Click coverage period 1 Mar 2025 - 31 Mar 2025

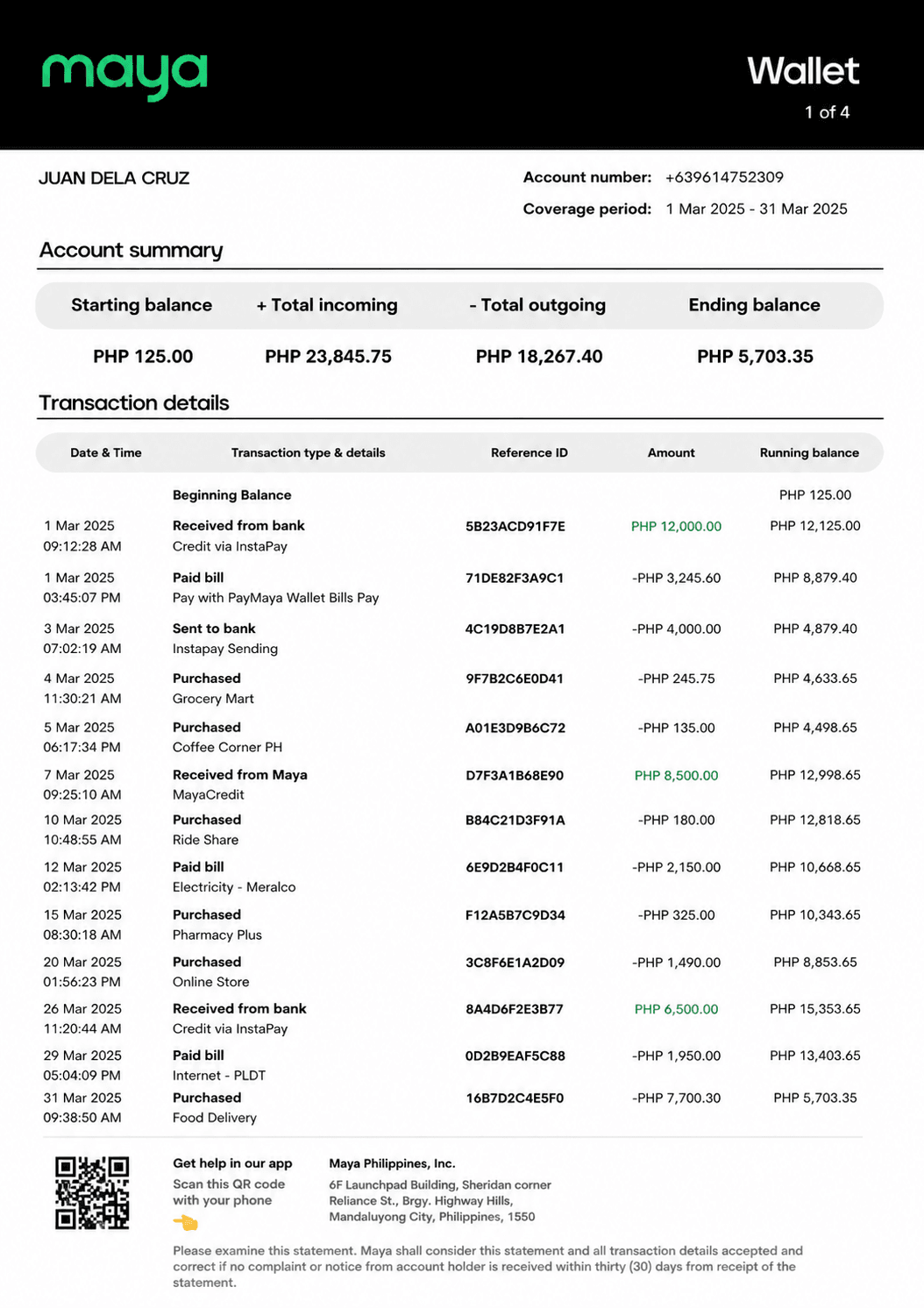pos(757,209)
